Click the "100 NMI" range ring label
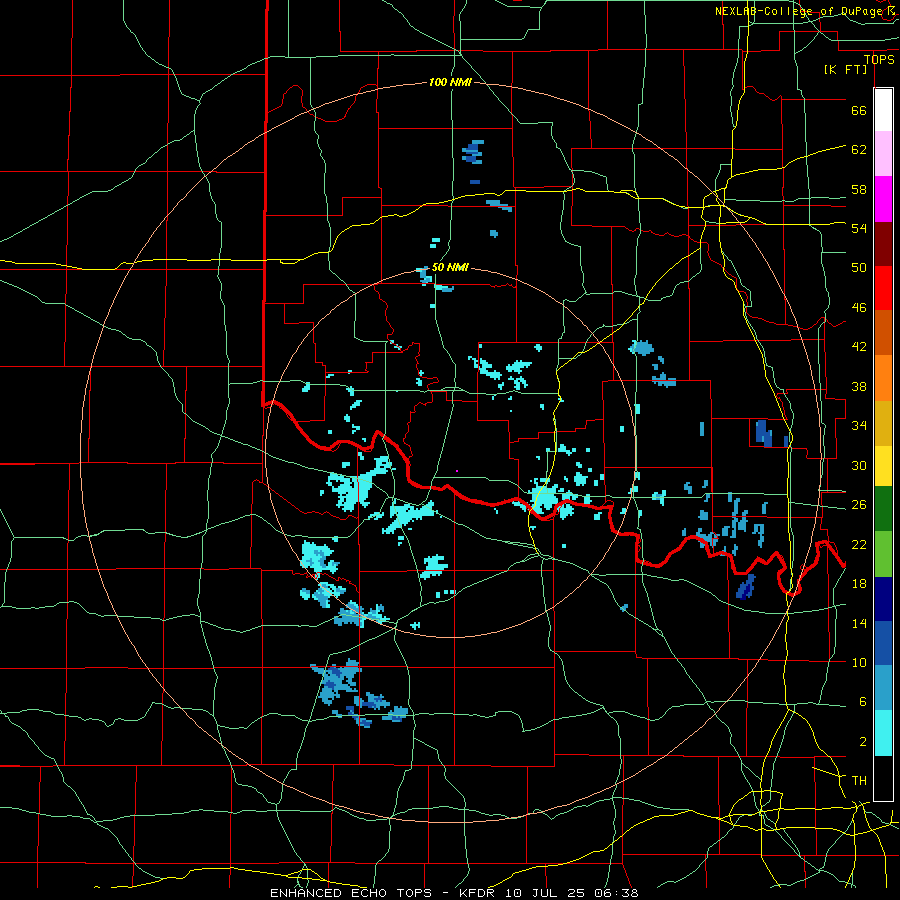Viewport: 900px width, 900px height. (x=450, y=82)
